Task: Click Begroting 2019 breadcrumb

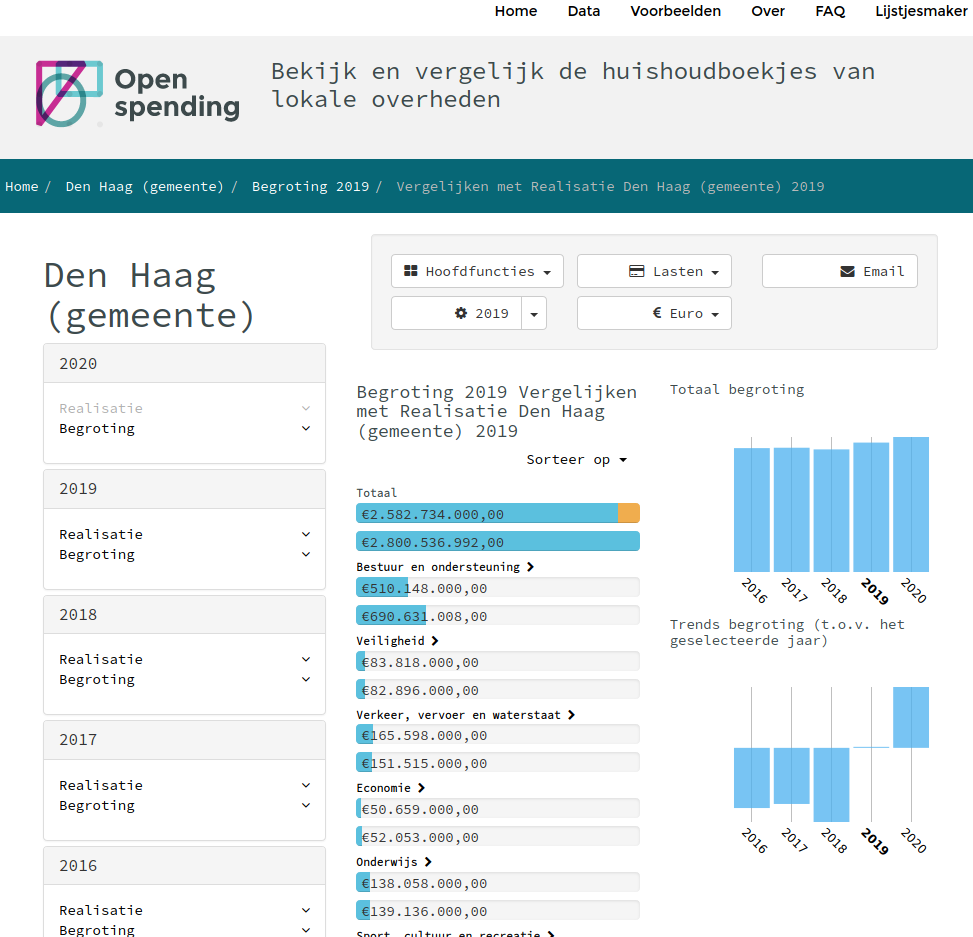Action: point(310,186)
